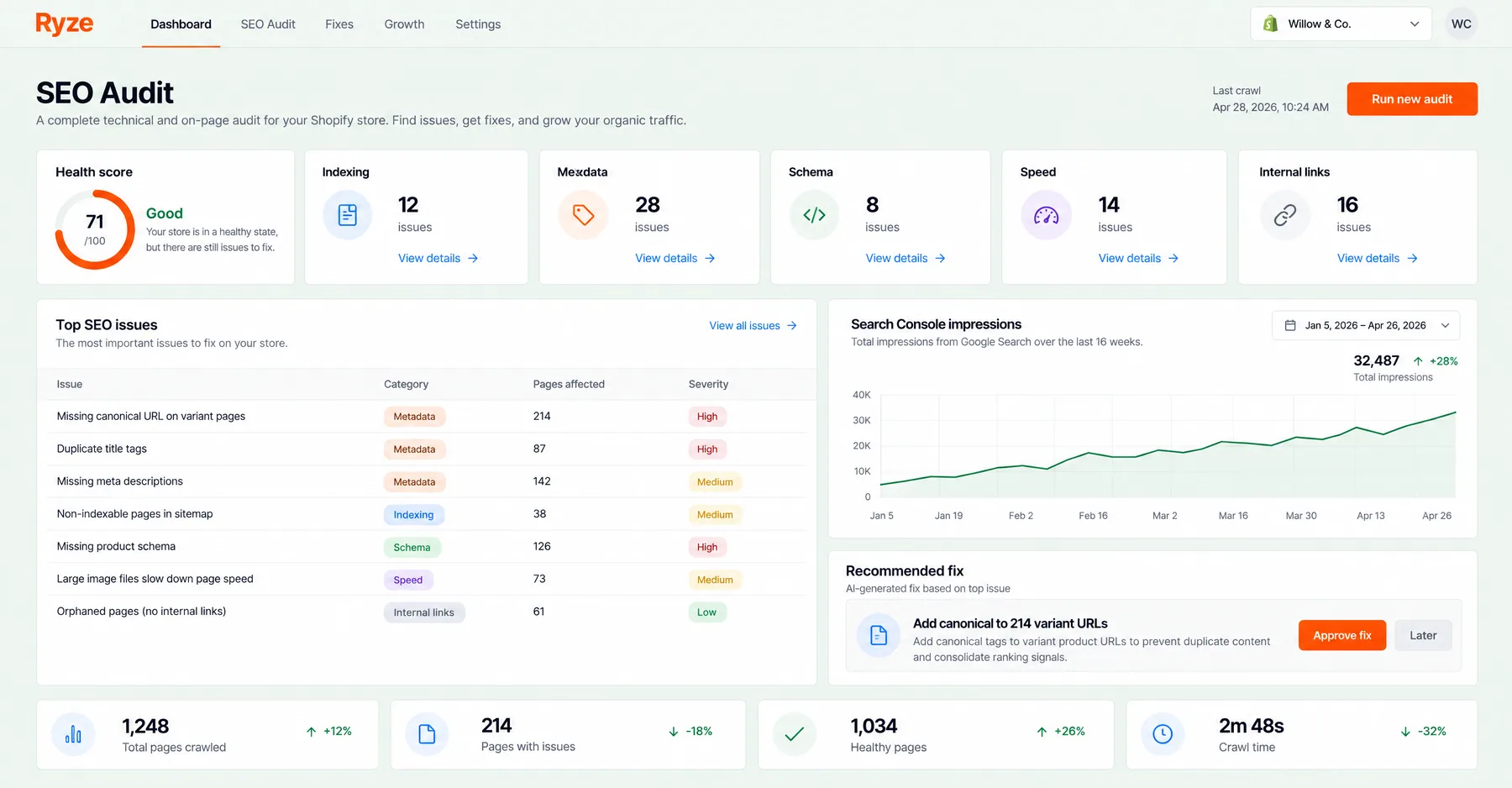Select the Duplicate title tags issue
The height and width of the screenshot is (788, 1512).
427,449
